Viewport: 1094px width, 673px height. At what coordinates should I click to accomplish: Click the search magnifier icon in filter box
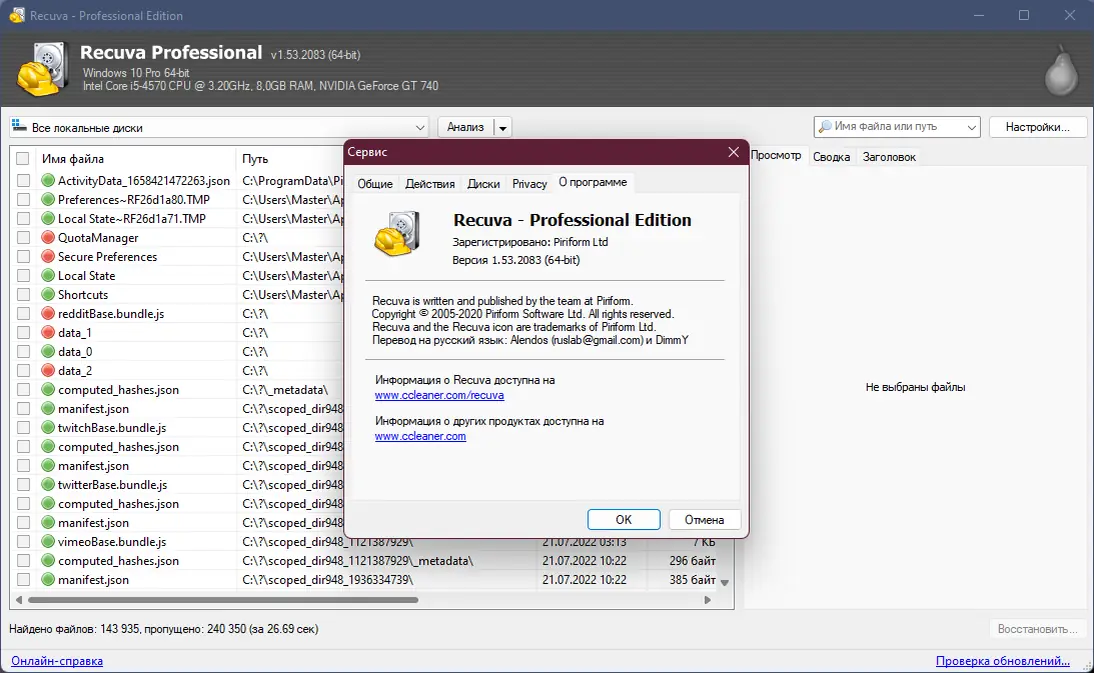tap(825, 127)
